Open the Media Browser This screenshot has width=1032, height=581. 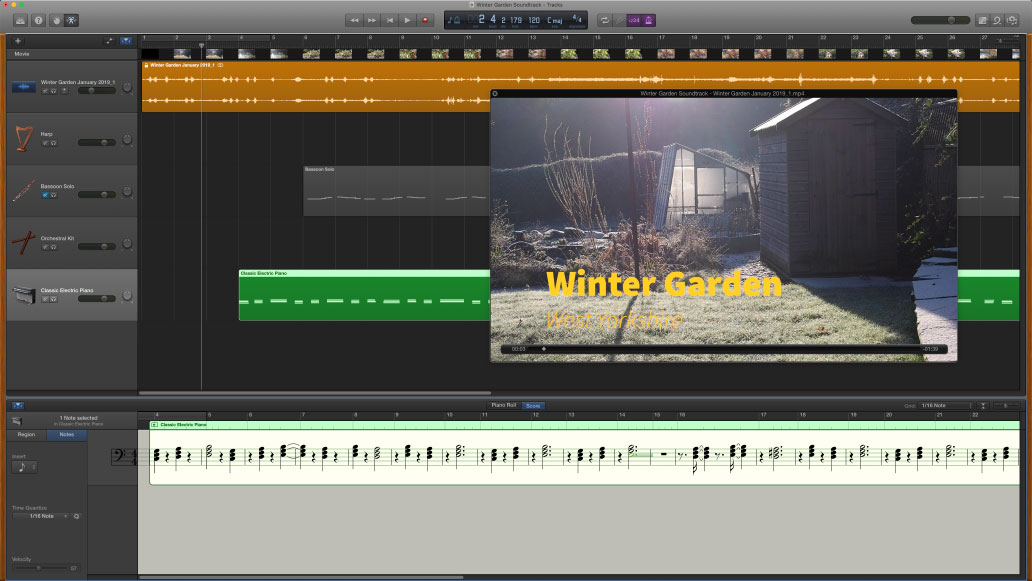point(1014,20)
